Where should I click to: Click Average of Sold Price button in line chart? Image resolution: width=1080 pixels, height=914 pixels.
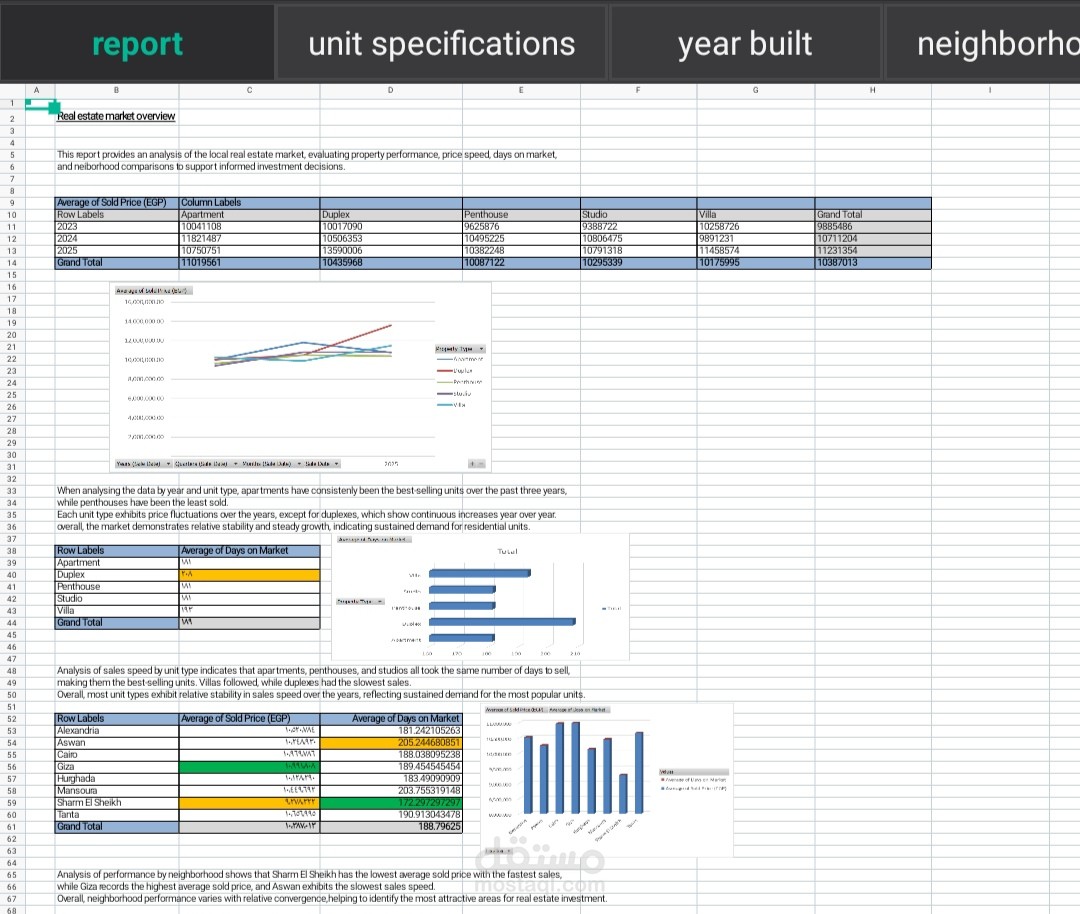(153, 291)
